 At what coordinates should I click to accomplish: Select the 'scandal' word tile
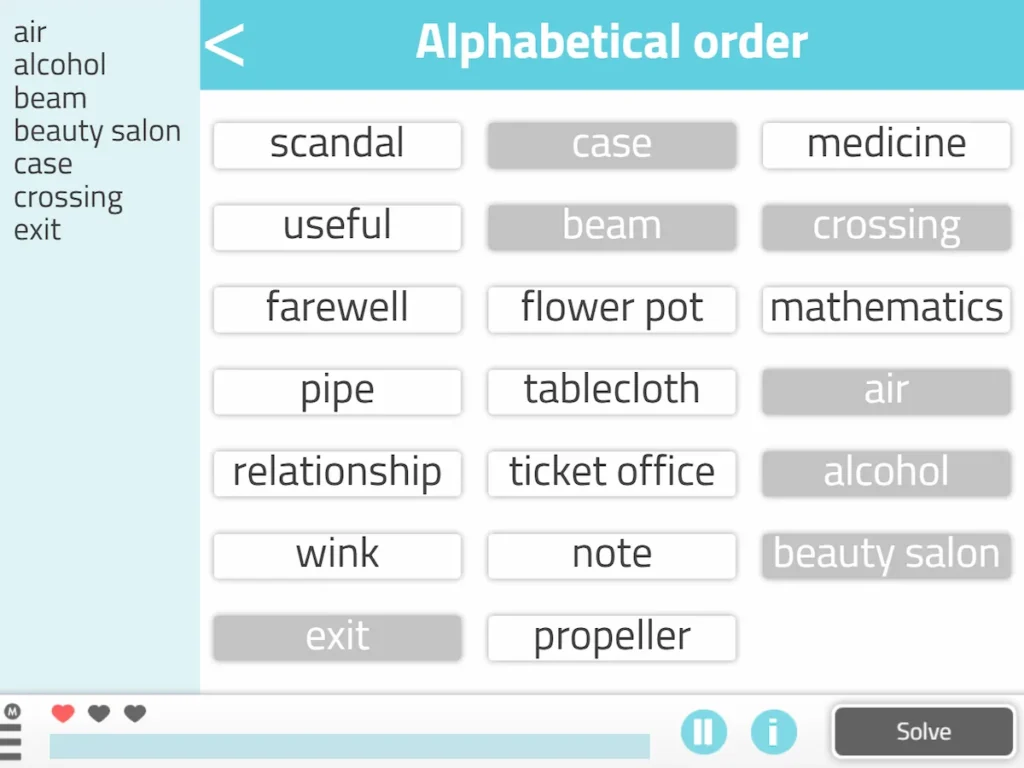tap(337, 144)
